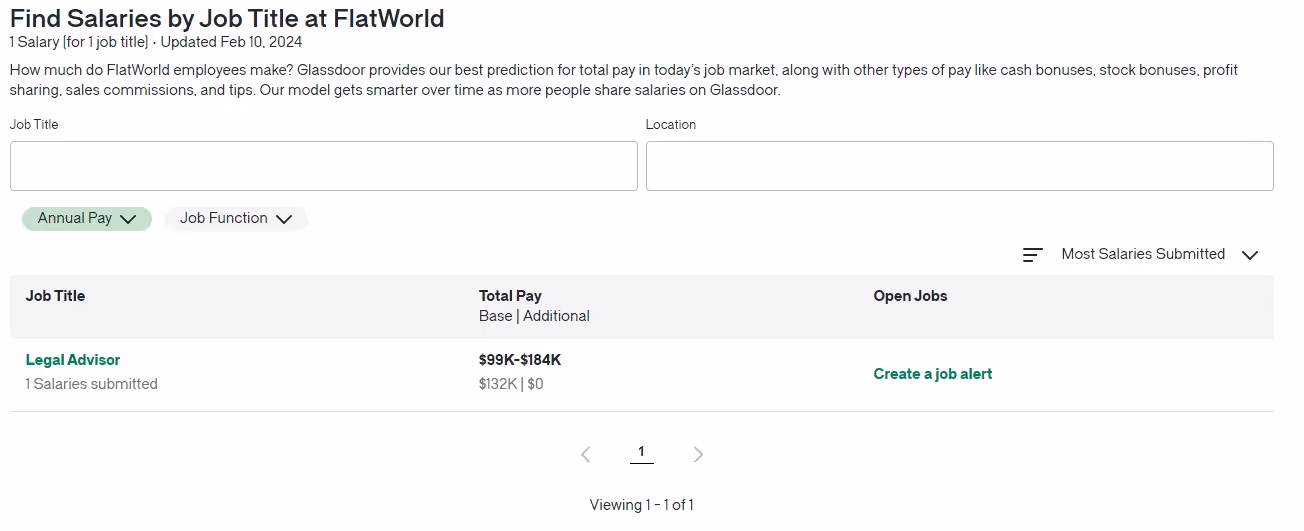This screenshot has width=1304, height=531.
Task: Open the Most Salaries Submitted sort dropdown
Action: (1159, 254)
